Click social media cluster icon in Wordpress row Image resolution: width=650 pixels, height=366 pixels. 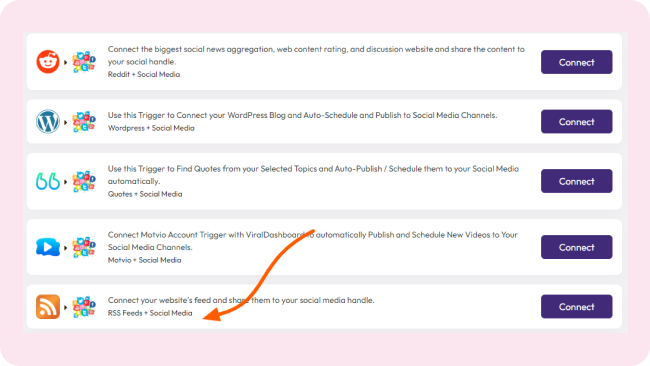coord(84,121)
